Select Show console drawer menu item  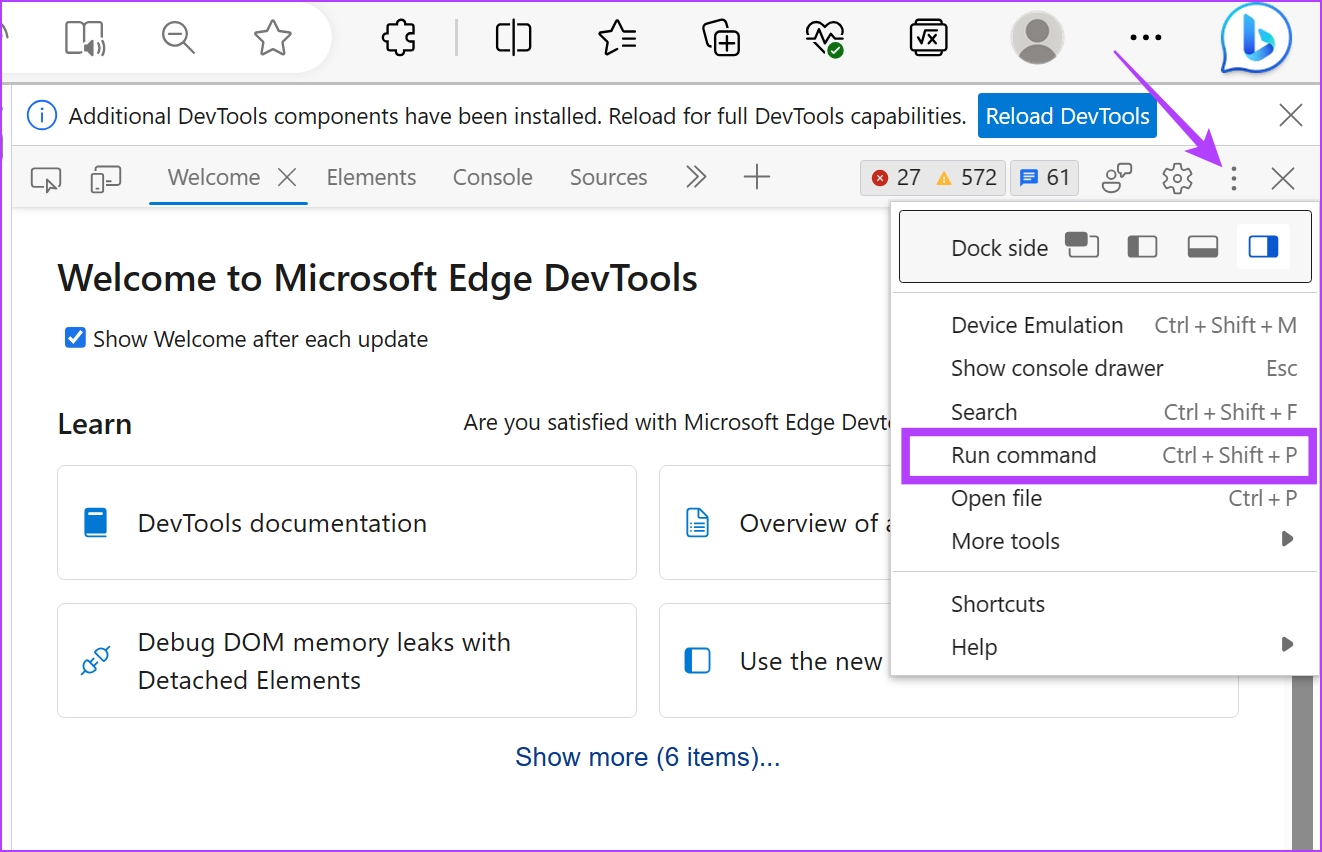coord(1104,368)
